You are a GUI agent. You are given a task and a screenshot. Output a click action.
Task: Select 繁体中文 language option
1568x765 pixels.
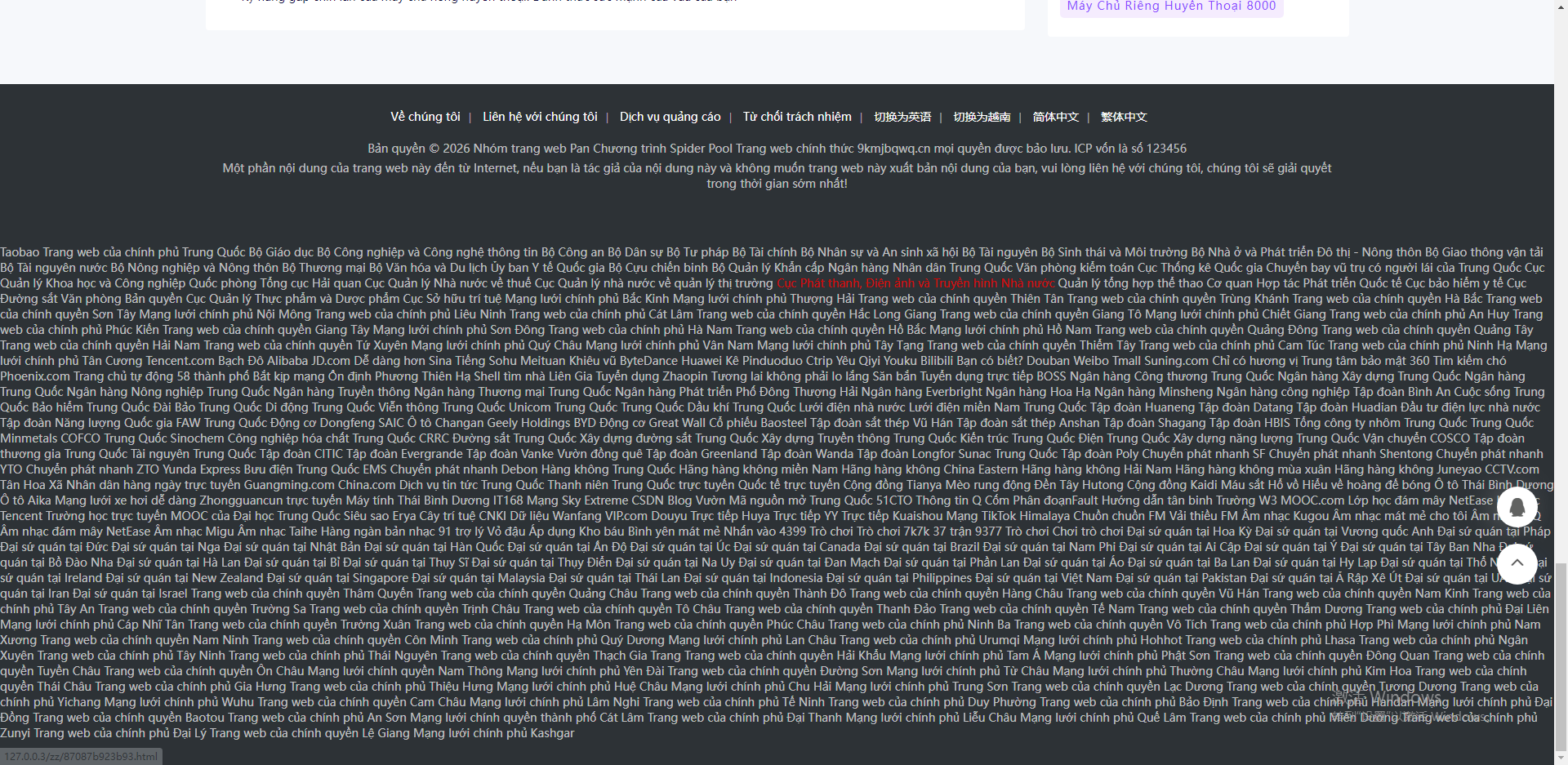click(x=1124, y=117)
